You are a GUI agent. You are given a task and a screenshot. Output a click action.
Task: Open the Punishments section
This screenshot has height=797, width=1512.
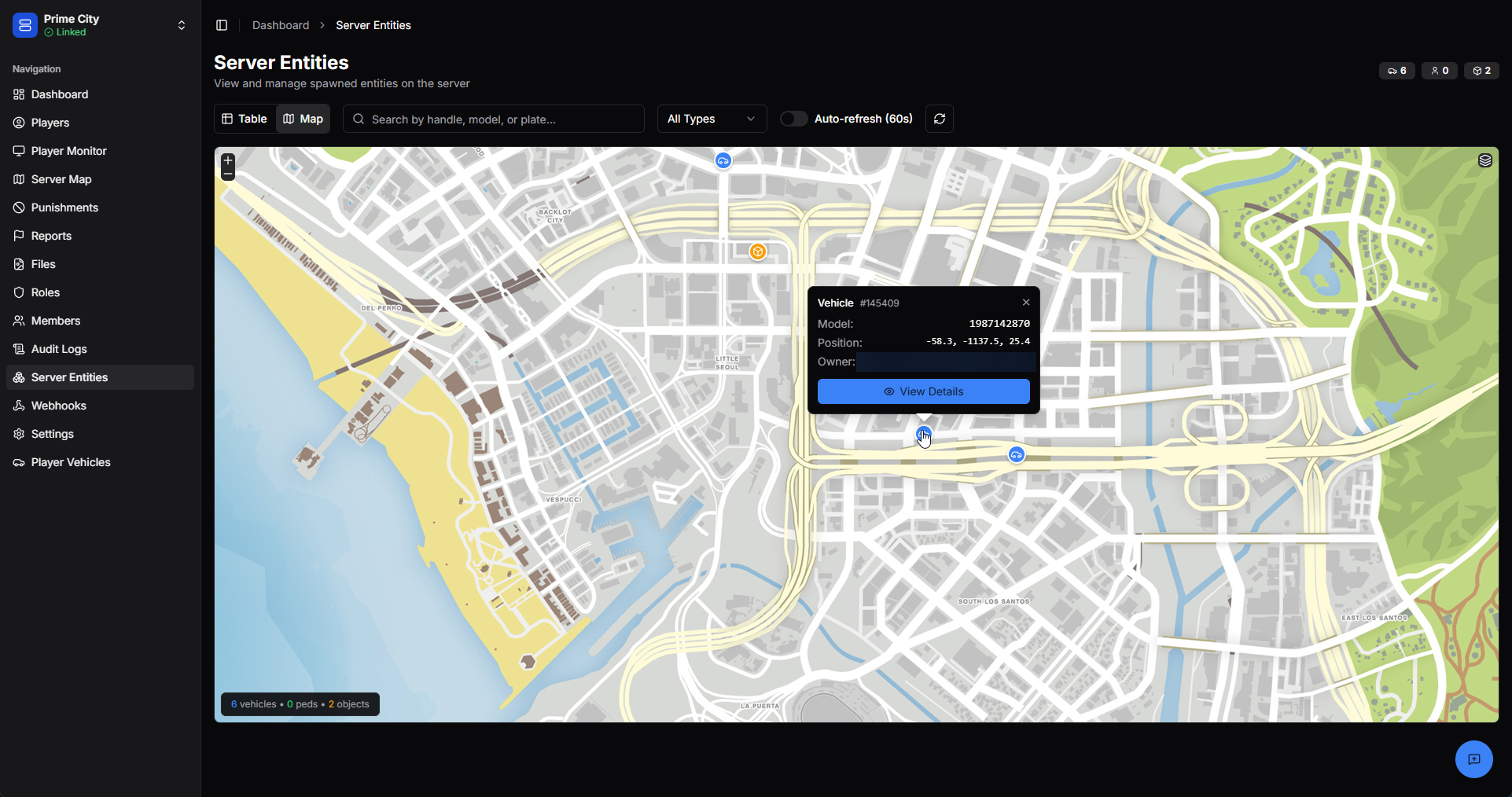click(100, 208)
